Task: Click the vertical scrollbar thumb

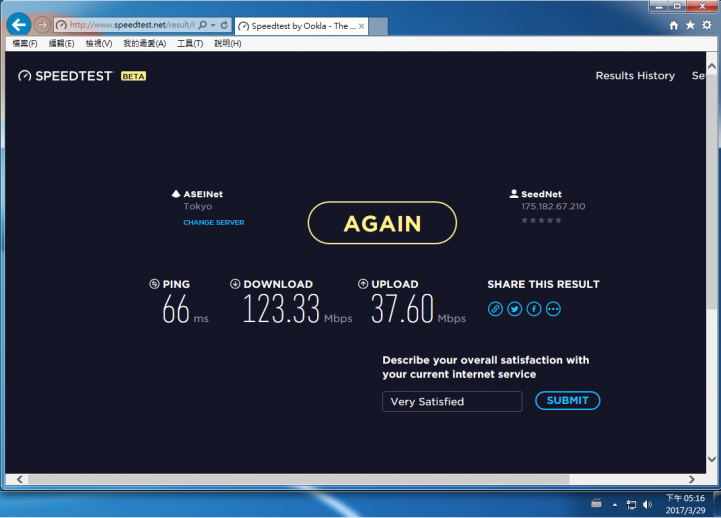Action: 711,191
